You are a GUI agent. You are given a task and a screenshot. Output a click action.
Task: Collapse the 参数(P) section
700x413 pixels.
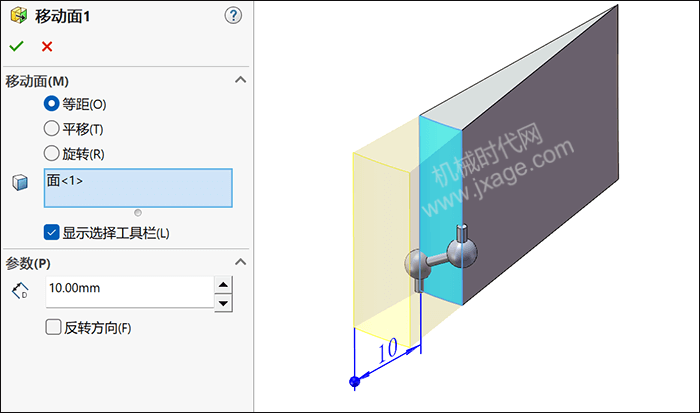tap(241, 262)
